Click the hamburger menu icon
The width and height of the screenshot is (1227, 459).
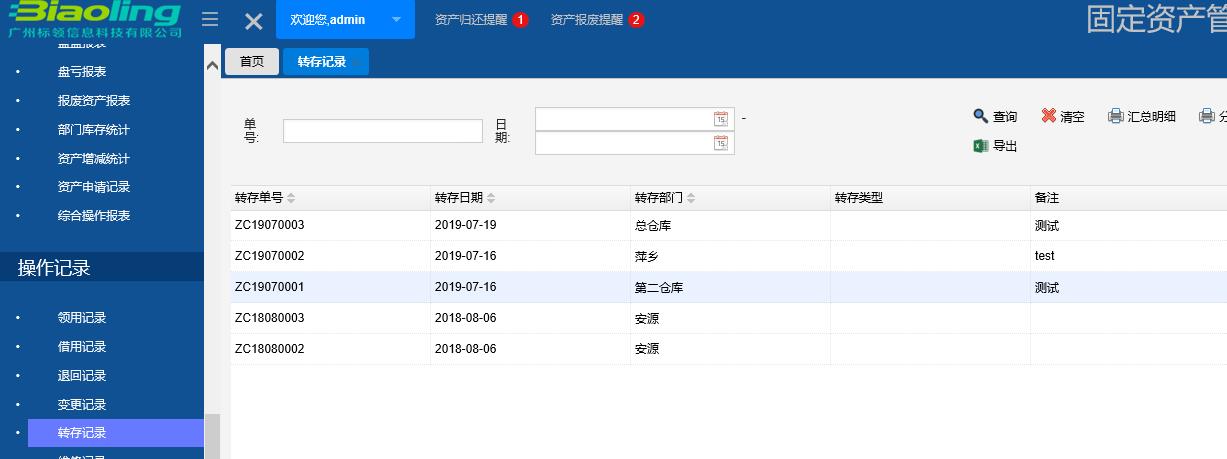point(210,20)
